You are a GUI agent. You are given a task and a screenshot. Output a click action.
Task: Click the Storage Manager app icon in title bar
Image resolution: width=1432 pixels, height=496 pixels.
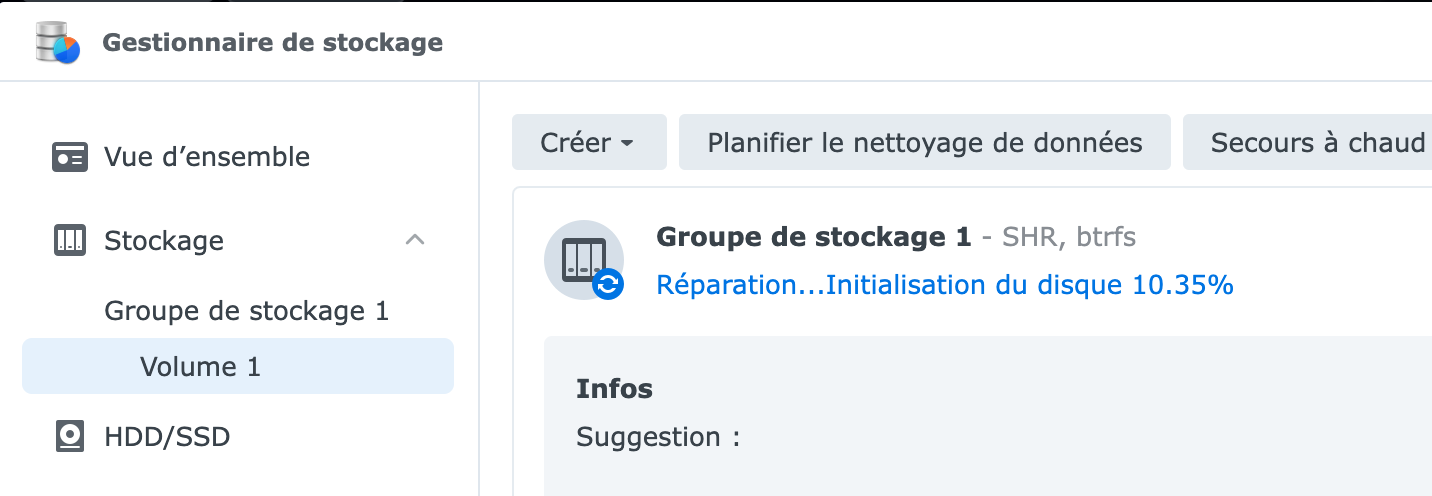57,43
